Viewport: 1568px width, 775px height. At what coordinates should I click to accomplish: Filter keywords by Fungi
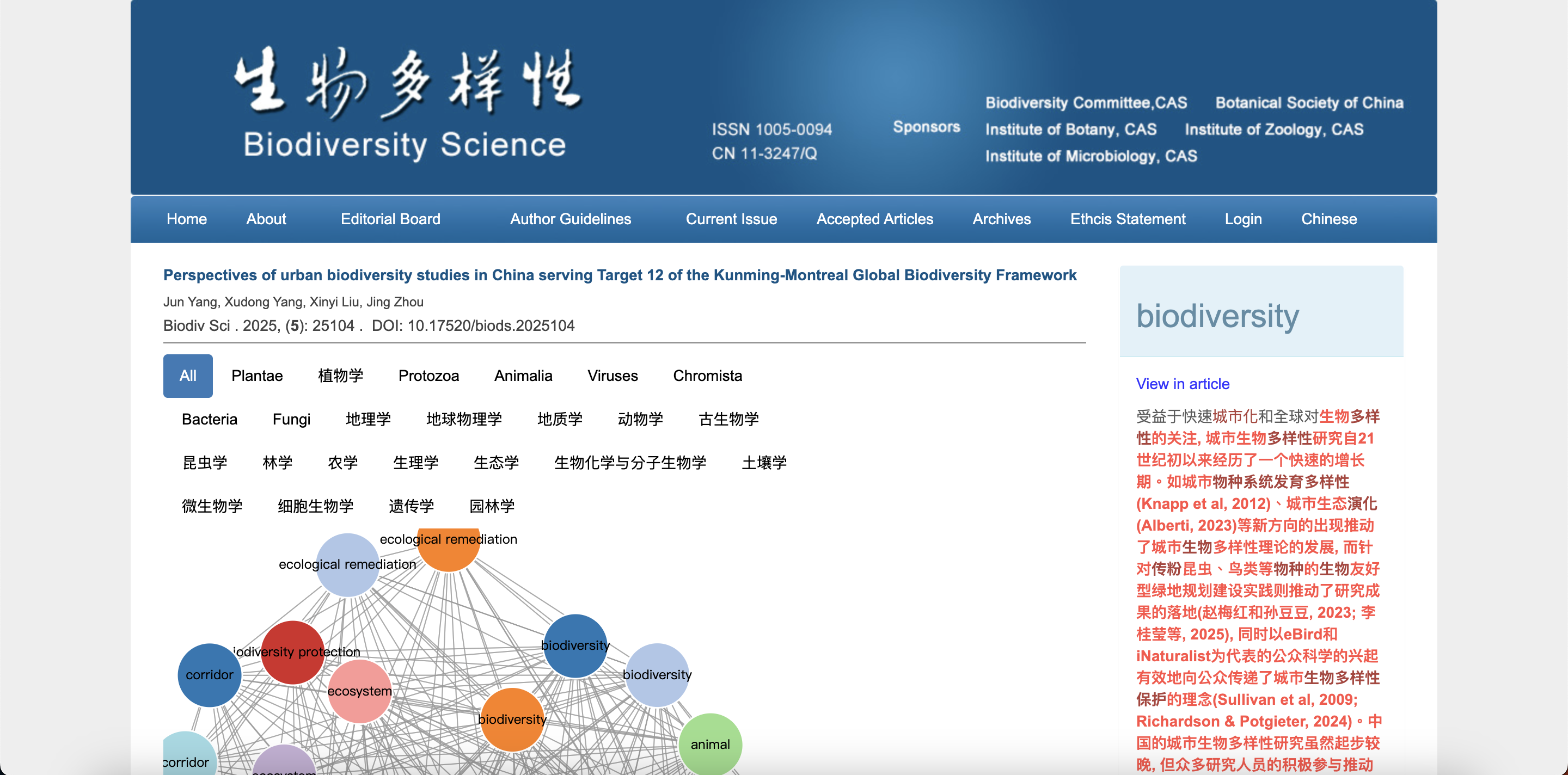point(291,419)
